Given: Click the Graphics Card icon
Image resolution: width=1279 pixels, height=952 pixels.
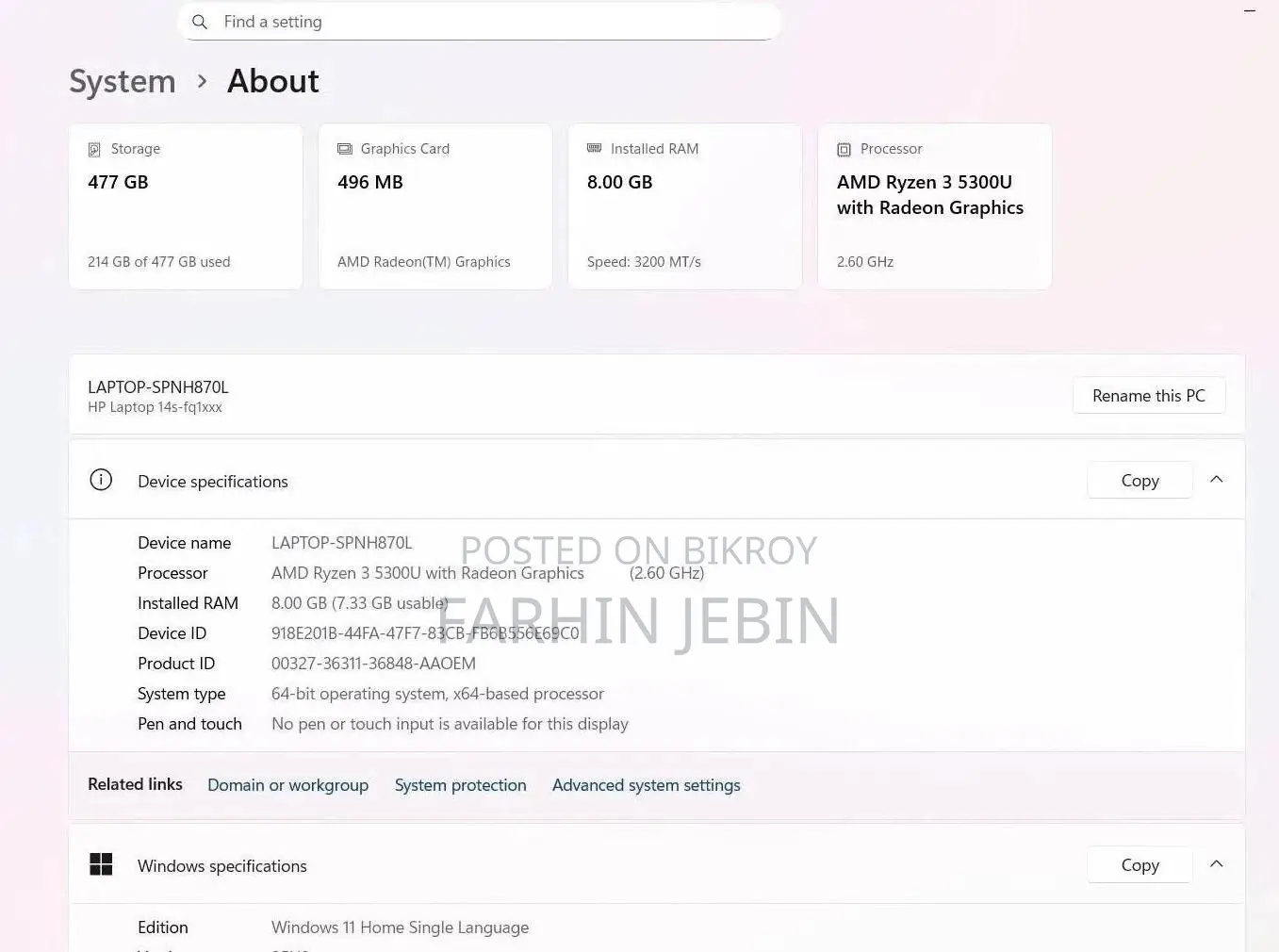Looking at the screenshot, I should point(345,149).
